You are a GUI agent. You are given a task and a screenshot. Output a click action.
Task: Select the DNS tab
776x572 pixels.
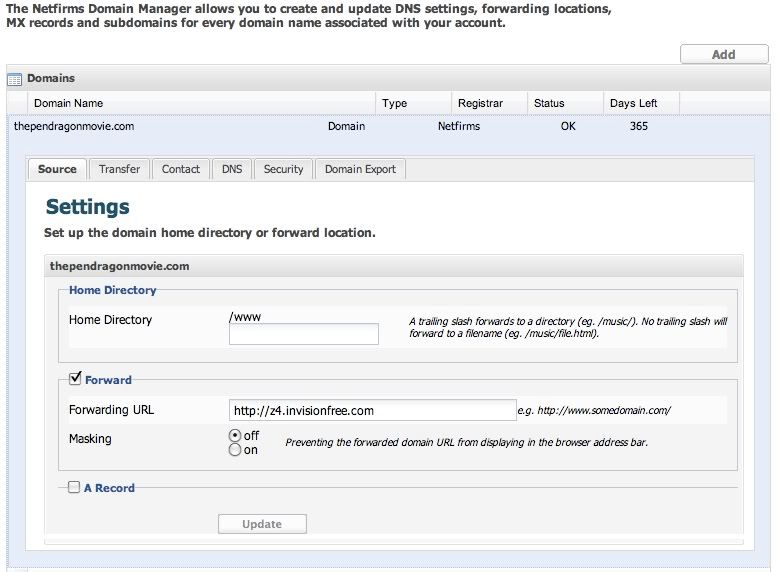pos(232,169)
